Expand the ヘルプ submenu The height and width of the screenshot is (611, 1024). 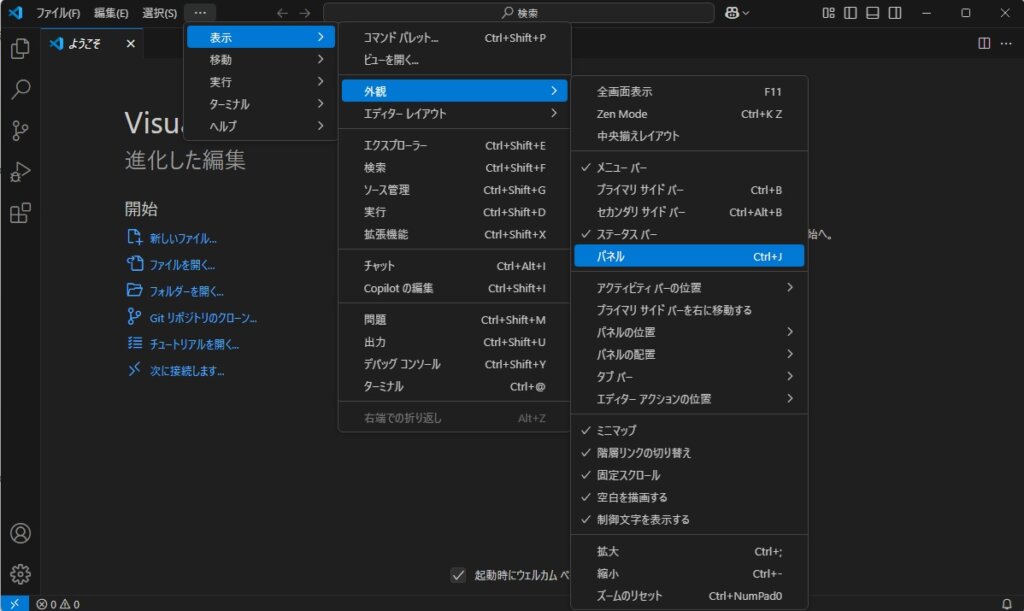261,126
